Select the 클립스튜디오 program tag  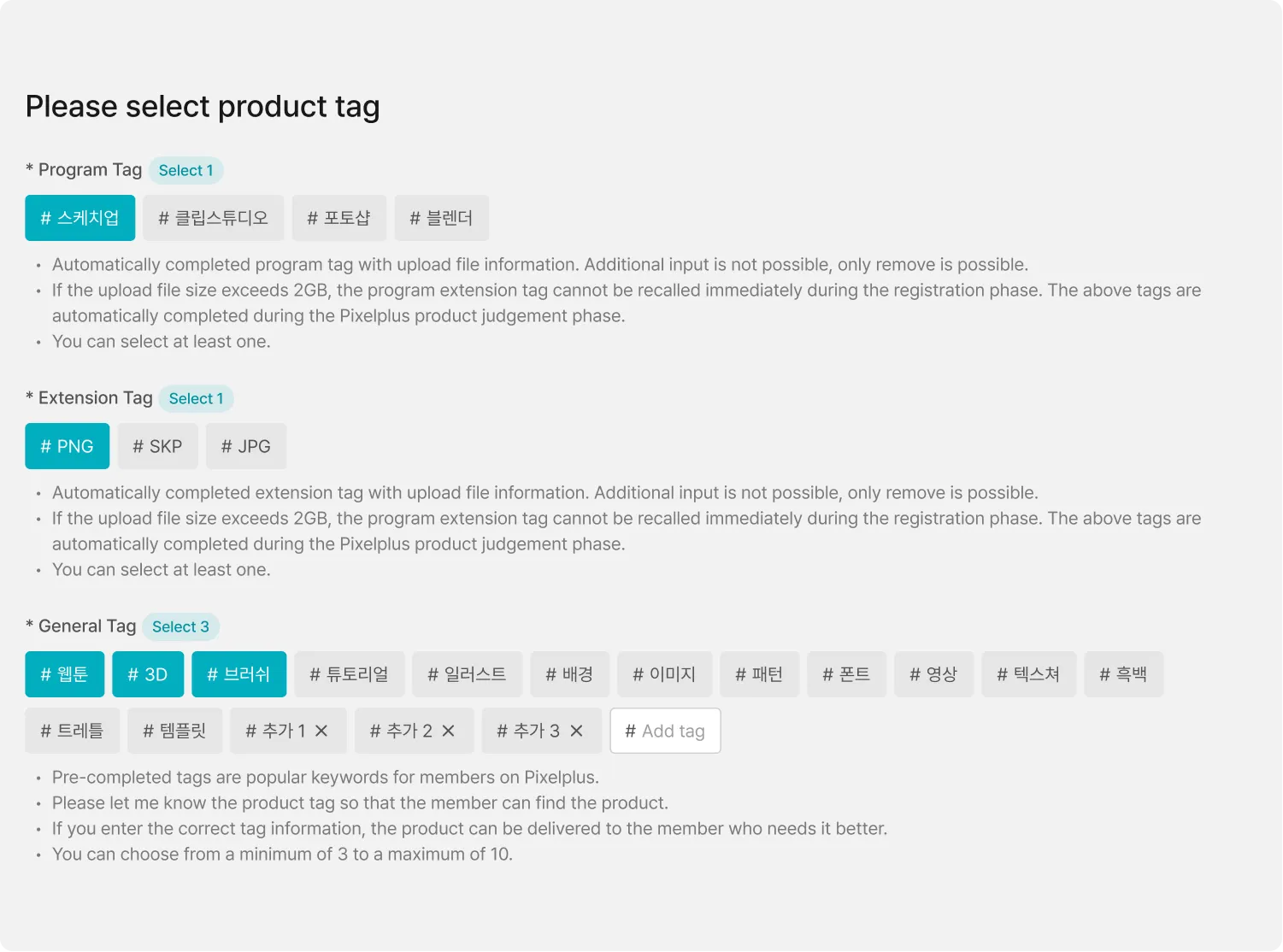[213, 218]
